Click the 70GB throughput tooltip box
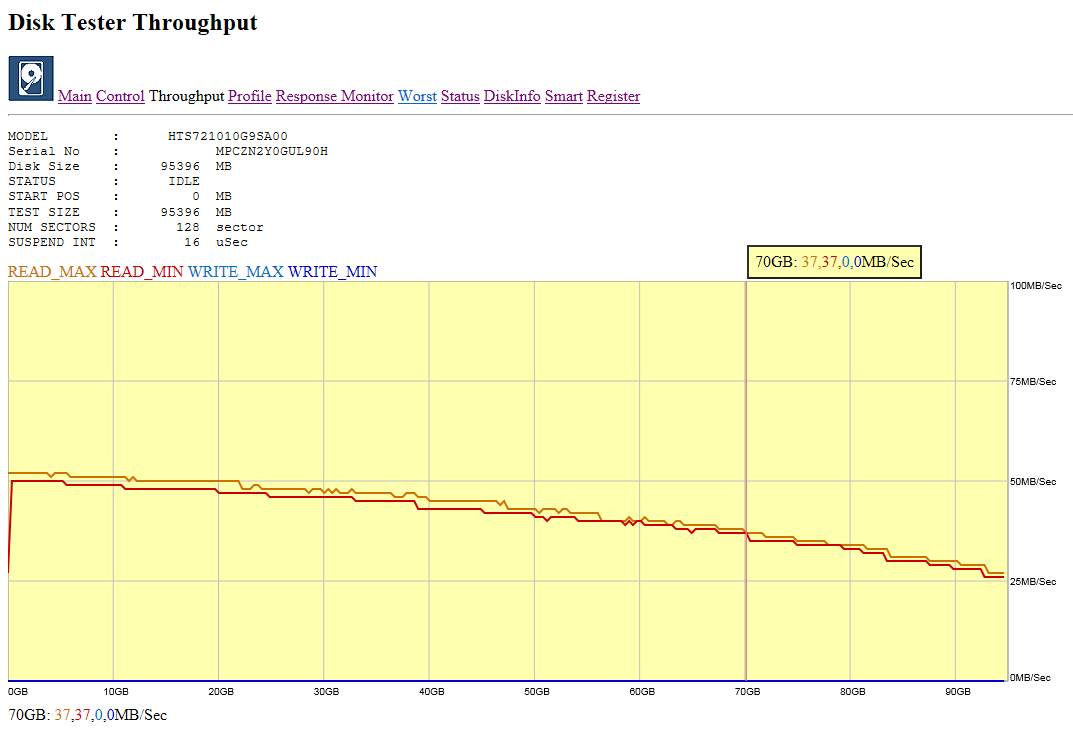Viewport: 1073px width, 737px height. (x=834, y=262)
